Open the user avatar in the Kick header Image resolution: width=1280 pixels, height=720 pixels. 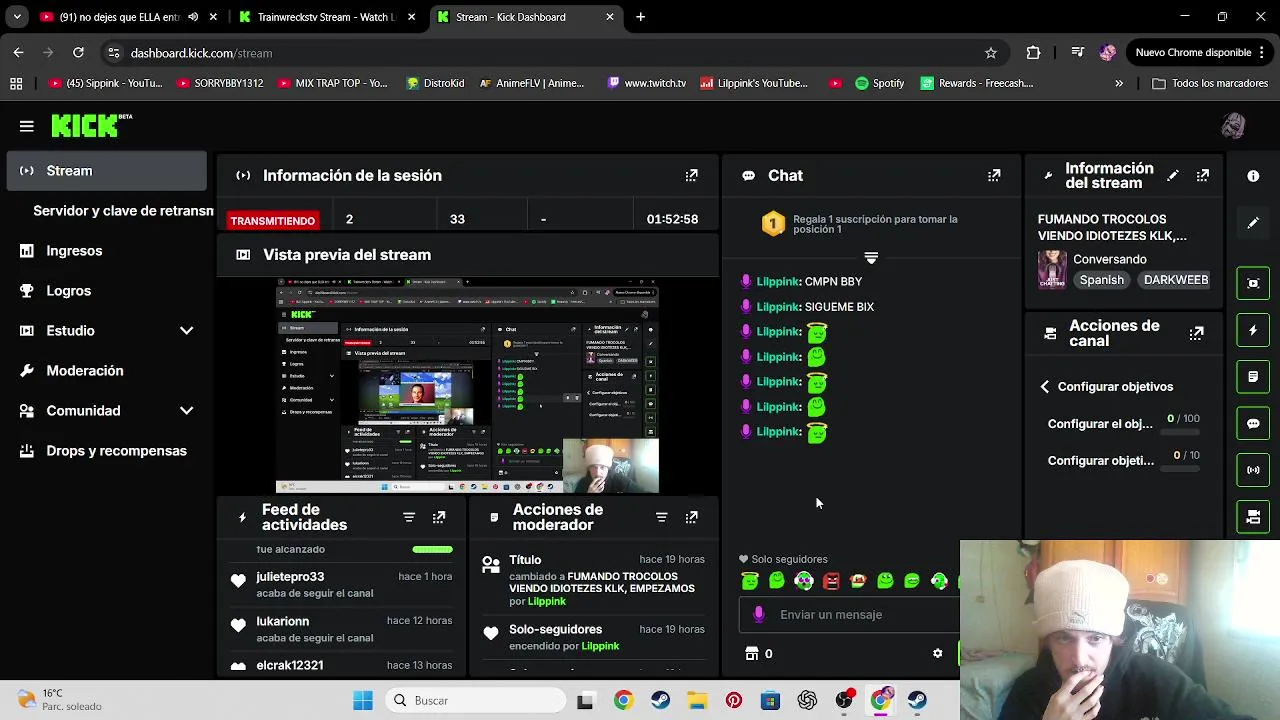click(1233, 125)
